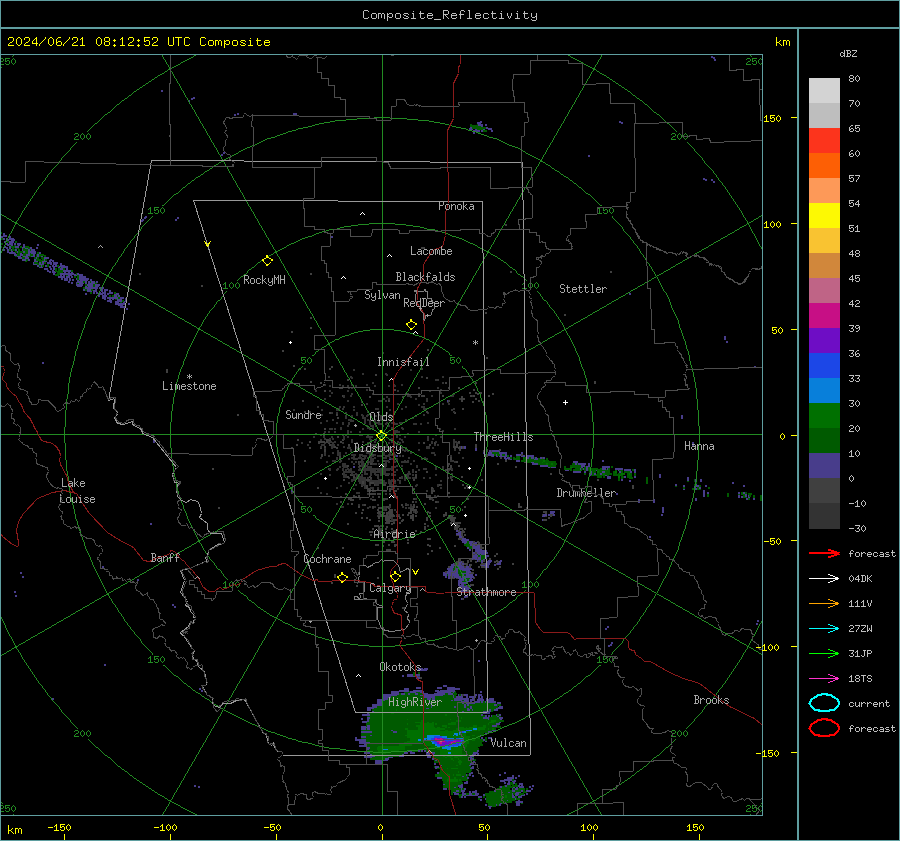Select the red forecast ellipse legend icon
This screenshot has height=841, width=900.
(824, 728)
